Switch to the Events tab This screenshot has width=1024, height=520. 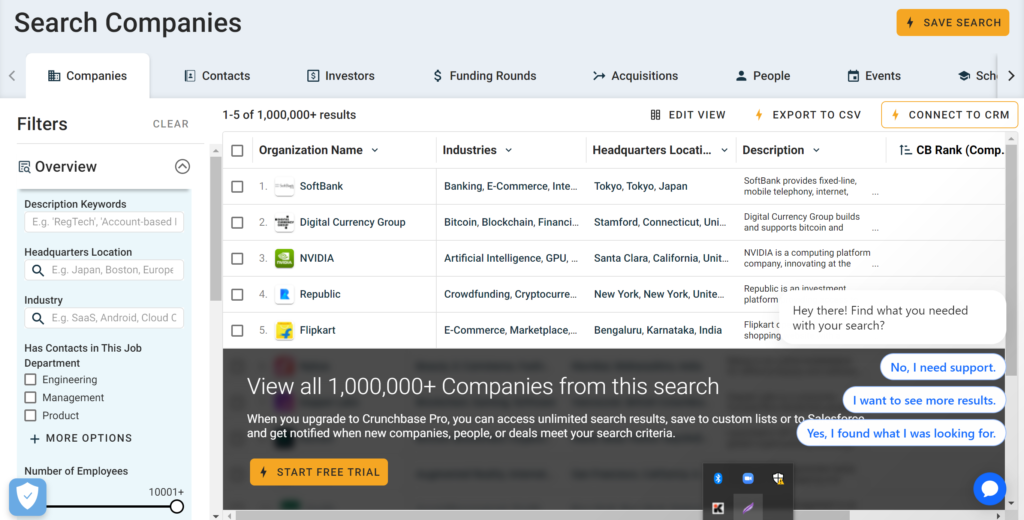pyautogui.click(x=874, y=76)
